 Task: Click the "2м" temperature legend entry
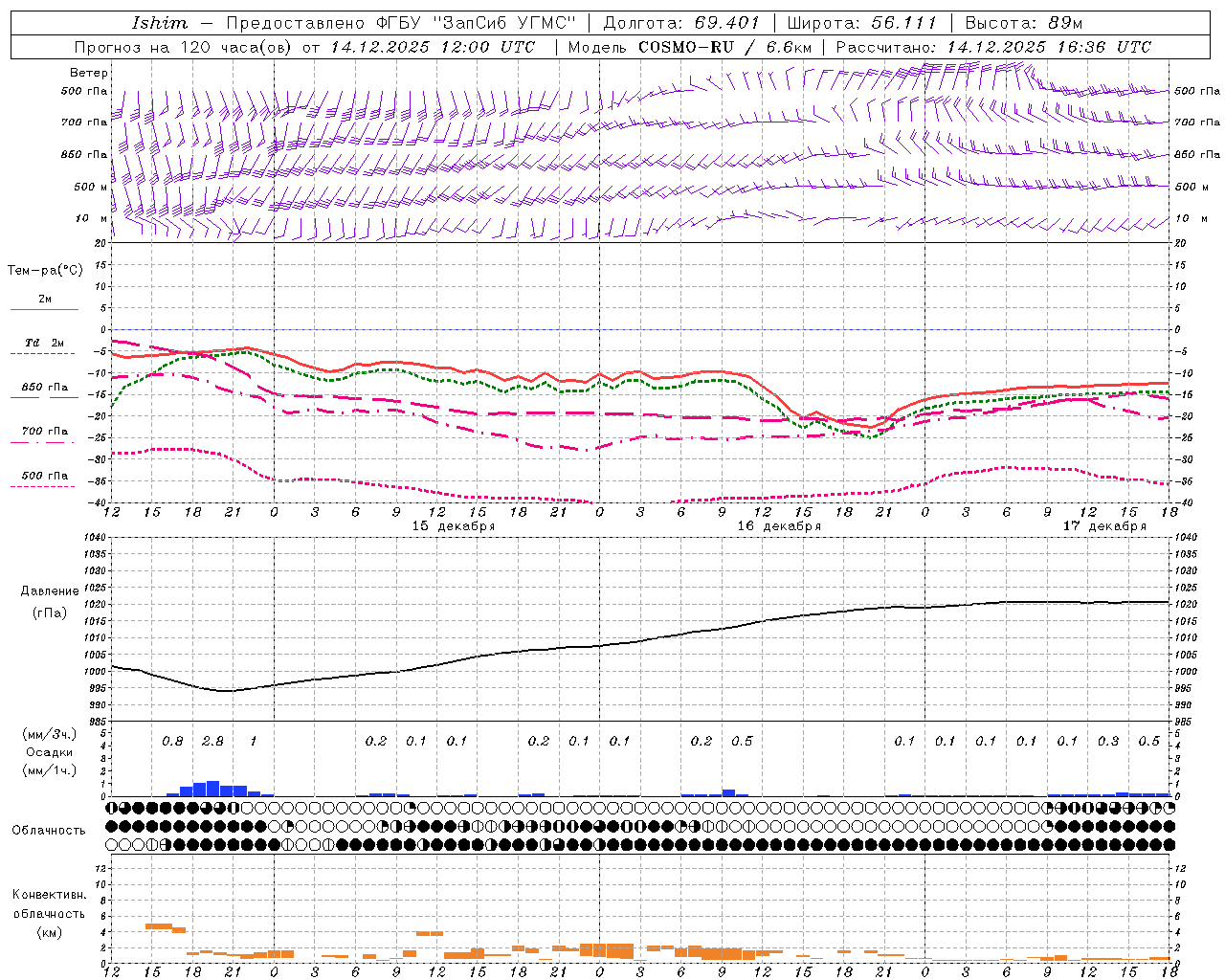click(x=45, y=299)
